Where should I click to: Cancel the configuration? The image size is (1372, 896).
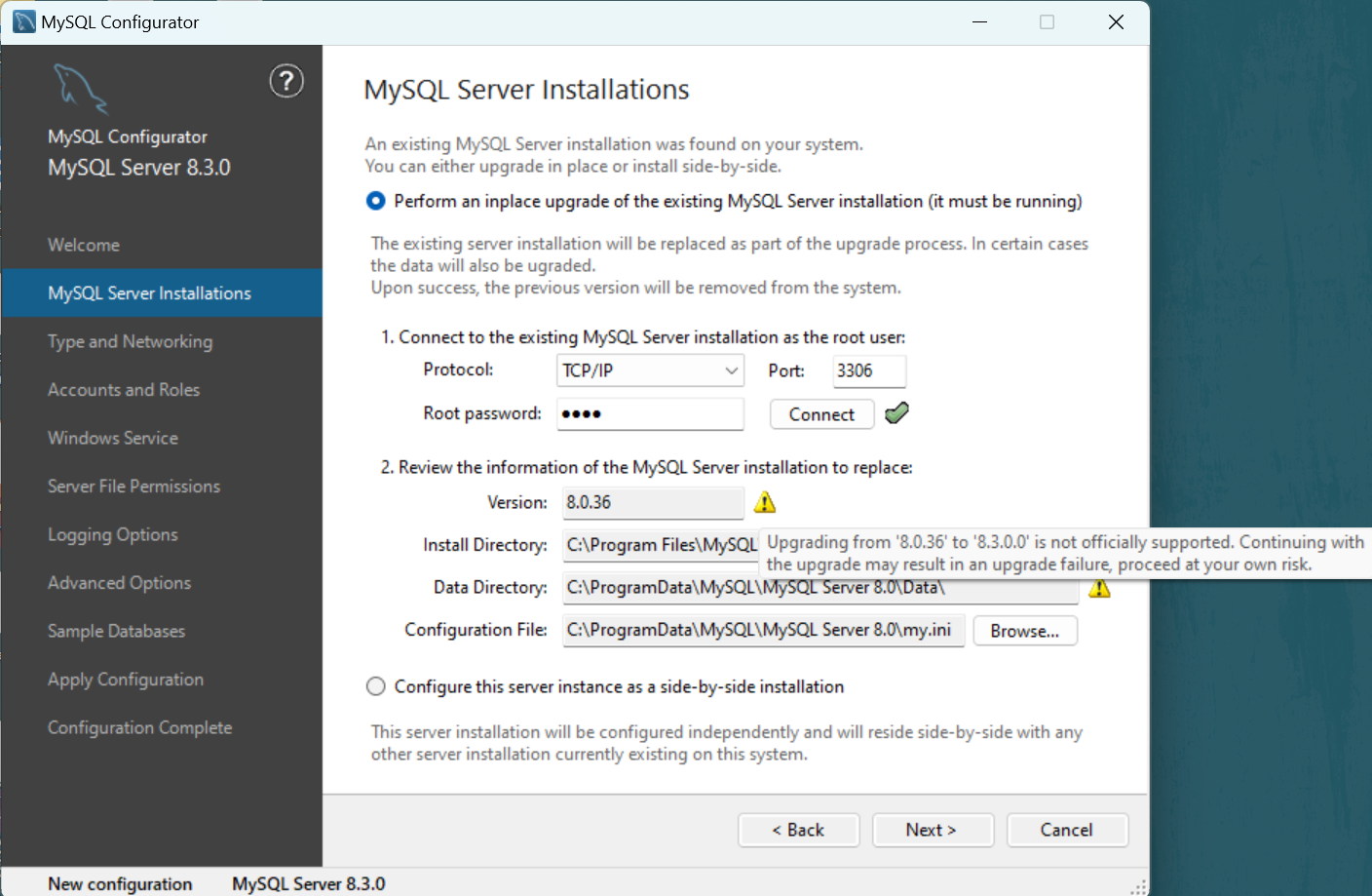1067,830
